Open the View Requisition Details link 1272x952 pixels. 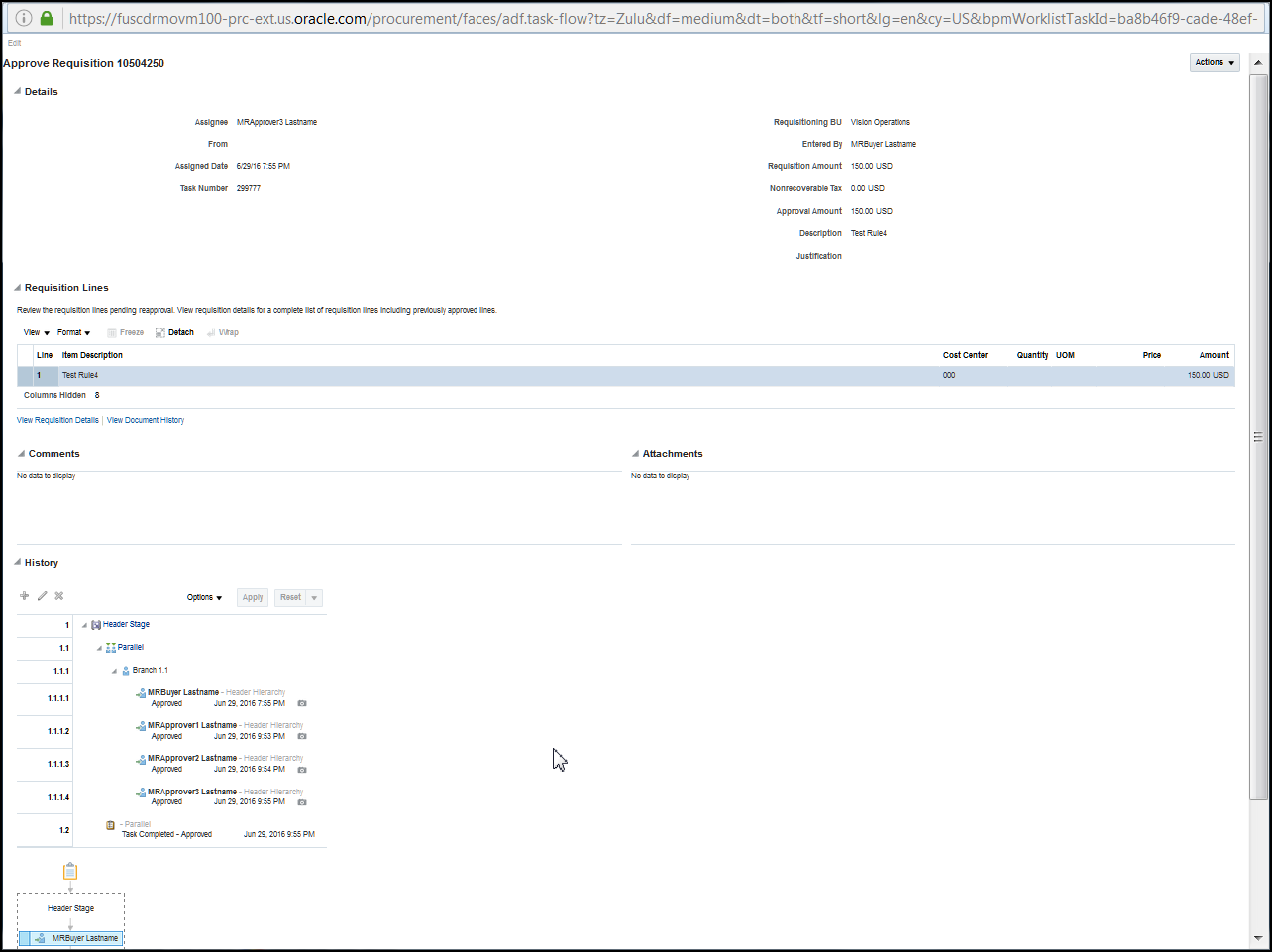point(56,420)
